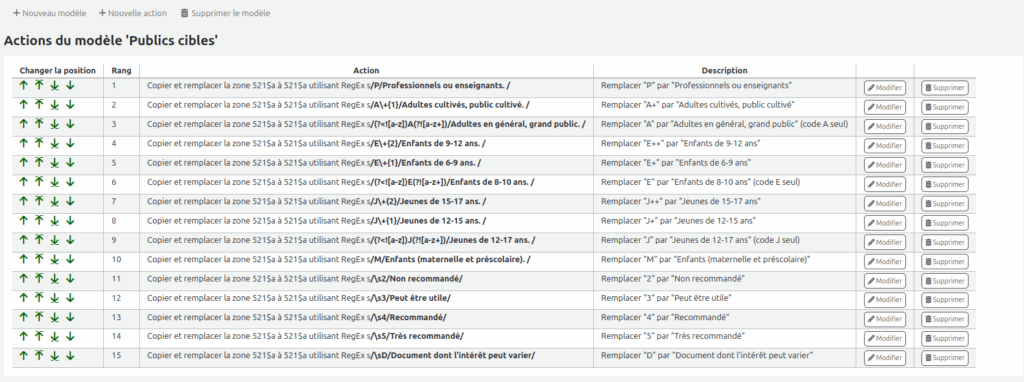Move rank 1 action down one position
The image size is (1024, 382).
pyautogui.click(x=71, y=86)
